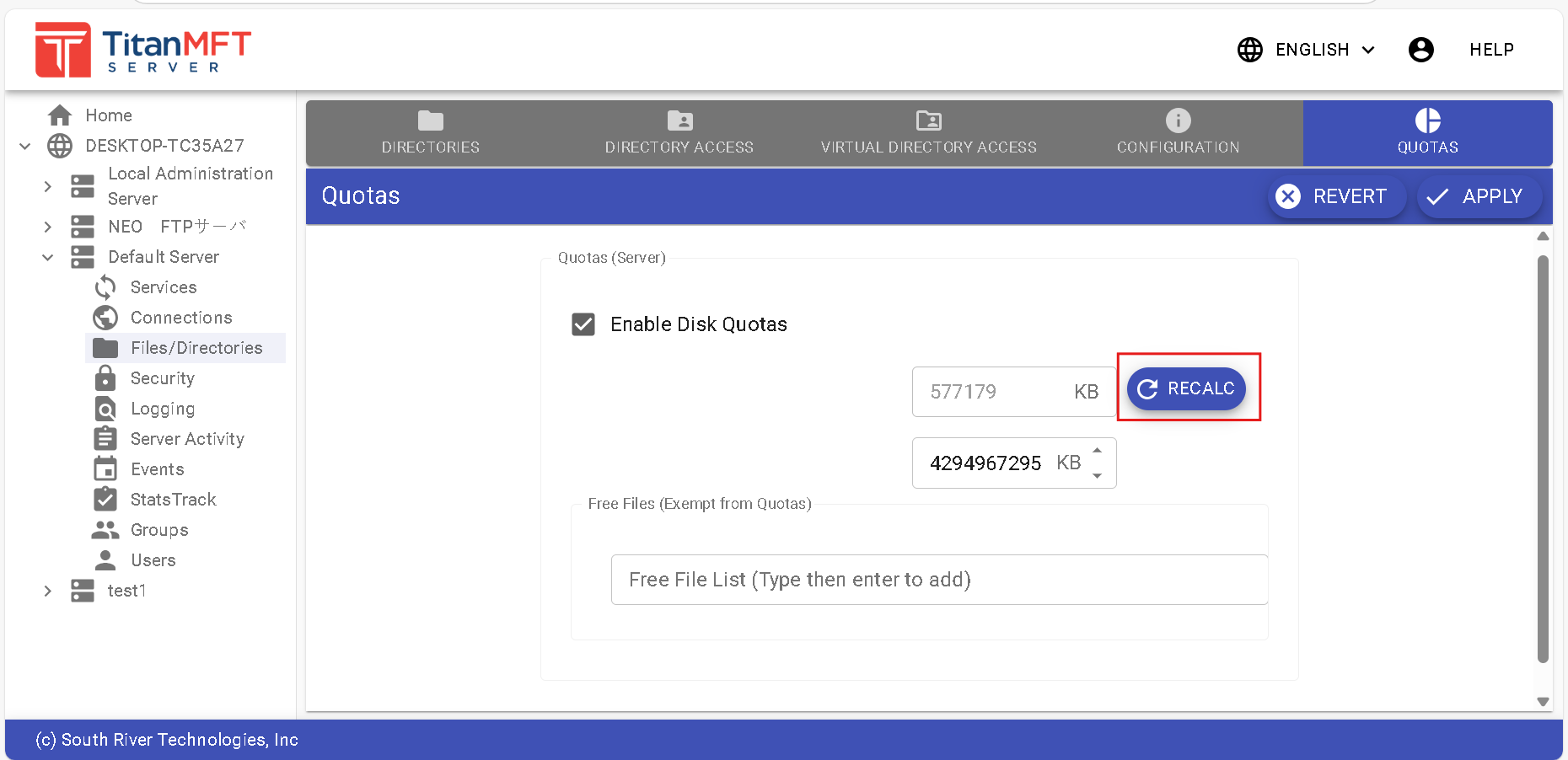Uncheck the Enable Disk Quotas checkbox
The image size is (1568, 760).
point(583,324)
